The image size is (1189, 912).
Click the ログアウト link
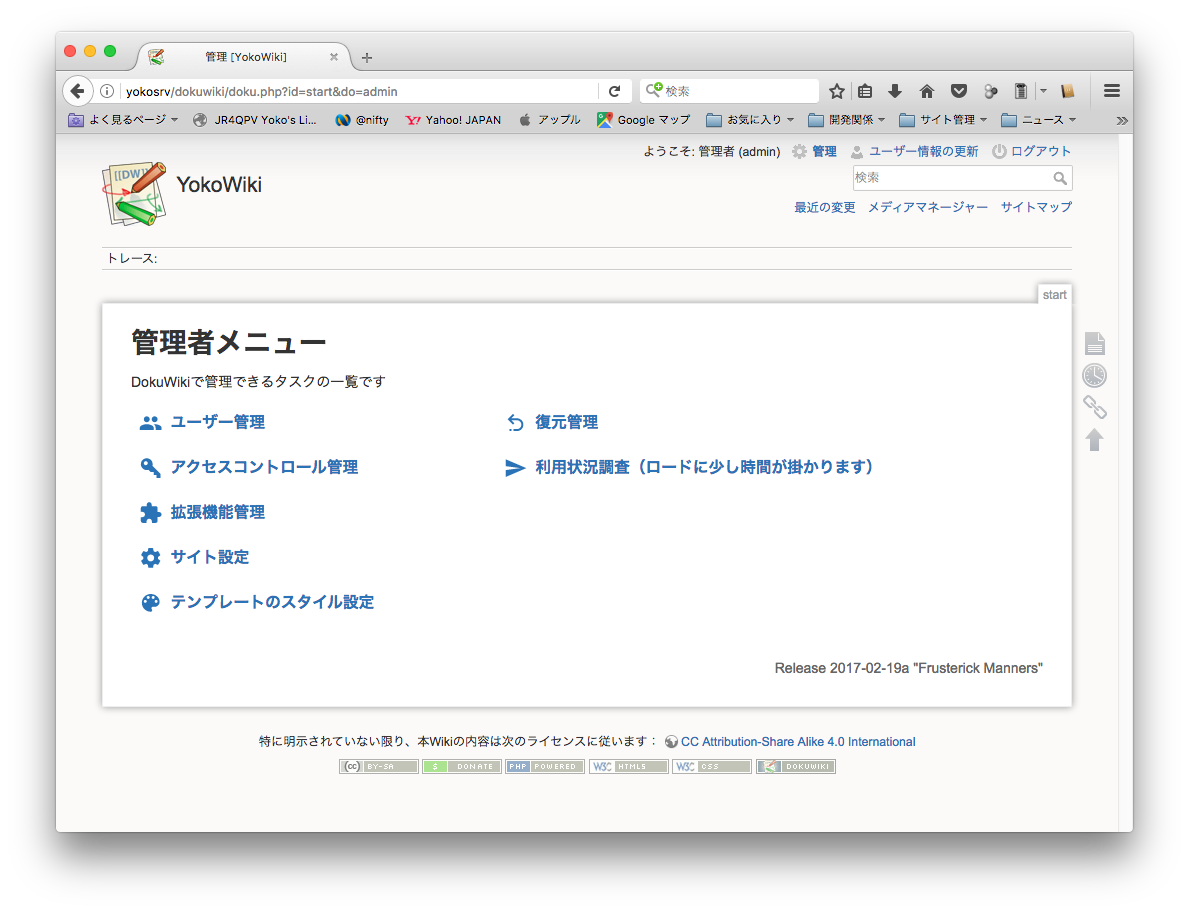click(x=1040, y=151)
